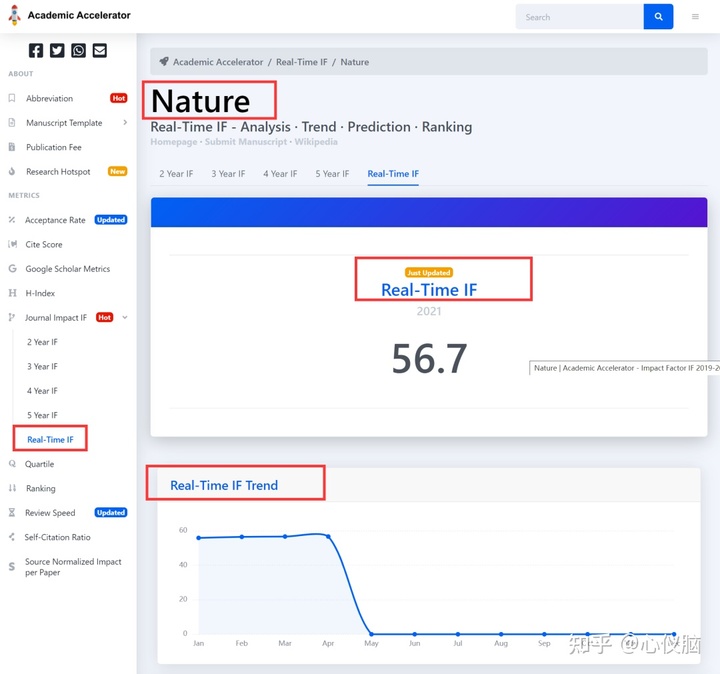Click the document icon beside Manuscript Template

coord(12,123)
